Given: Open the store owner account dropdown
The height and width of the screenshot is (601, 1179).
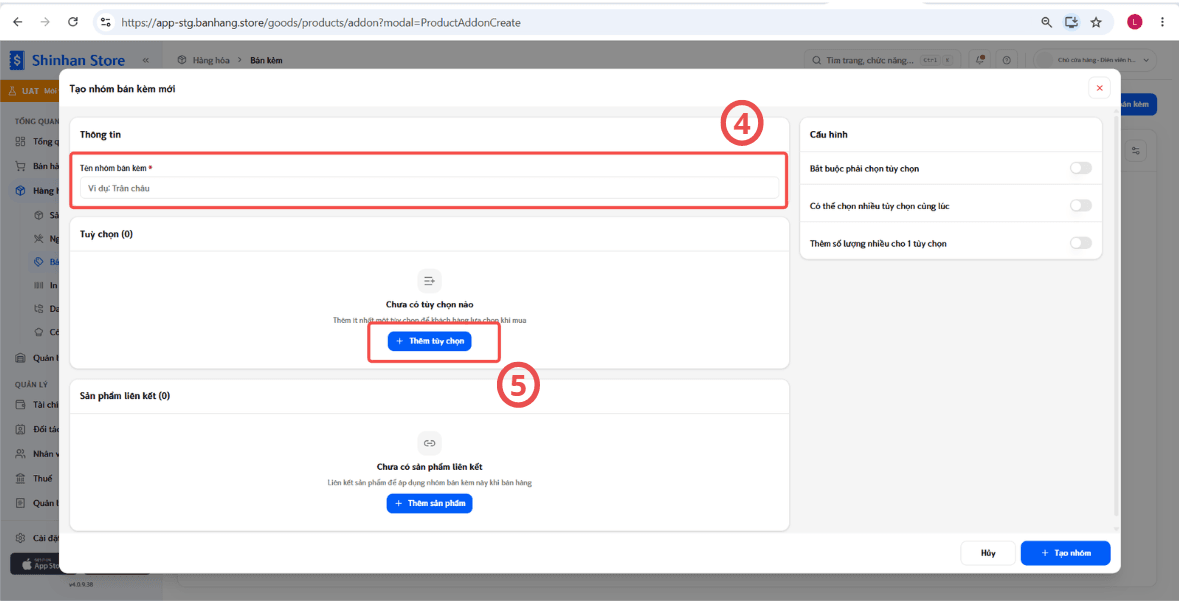Looking at the screenshot, I should tap(1096, 59).
